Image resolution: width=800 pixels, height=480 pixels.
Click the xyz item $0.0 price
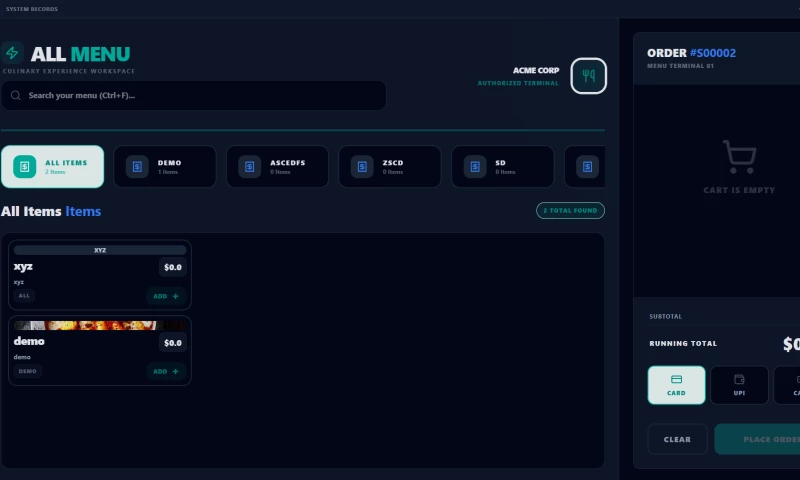tap(173, 267)
